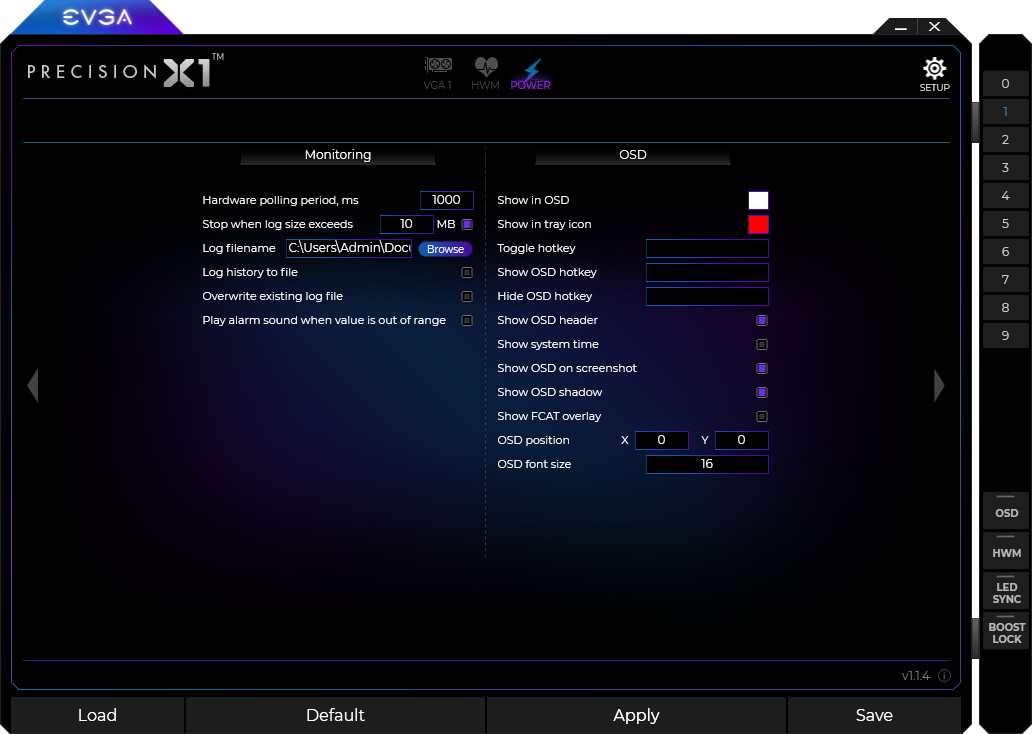Edit the Hardware polling period field

447,200
